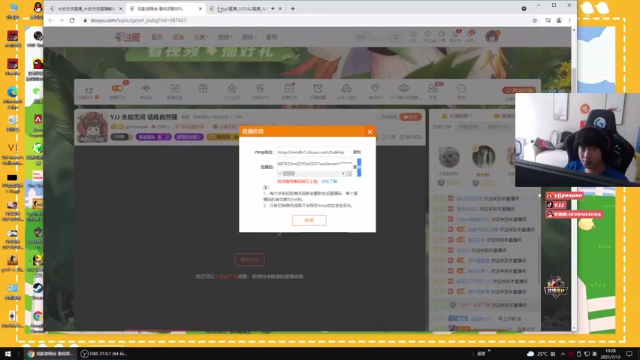This screenshot has width=640, height=360.
Task: Open a new browser tab
Action: (x=293, y=9)
